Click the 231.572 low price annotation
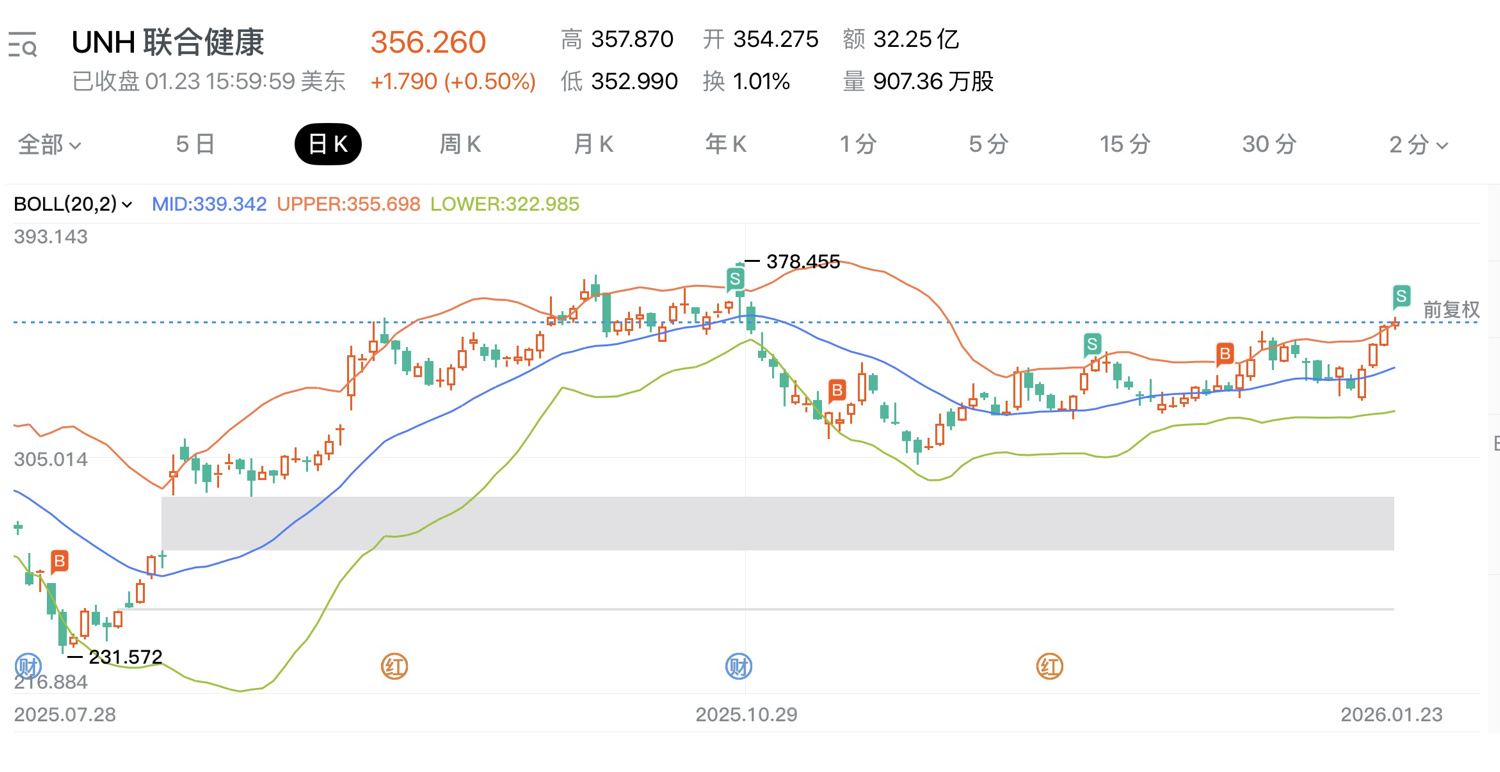This screenshot has height=772, width=1500. [x=125, y=657]
